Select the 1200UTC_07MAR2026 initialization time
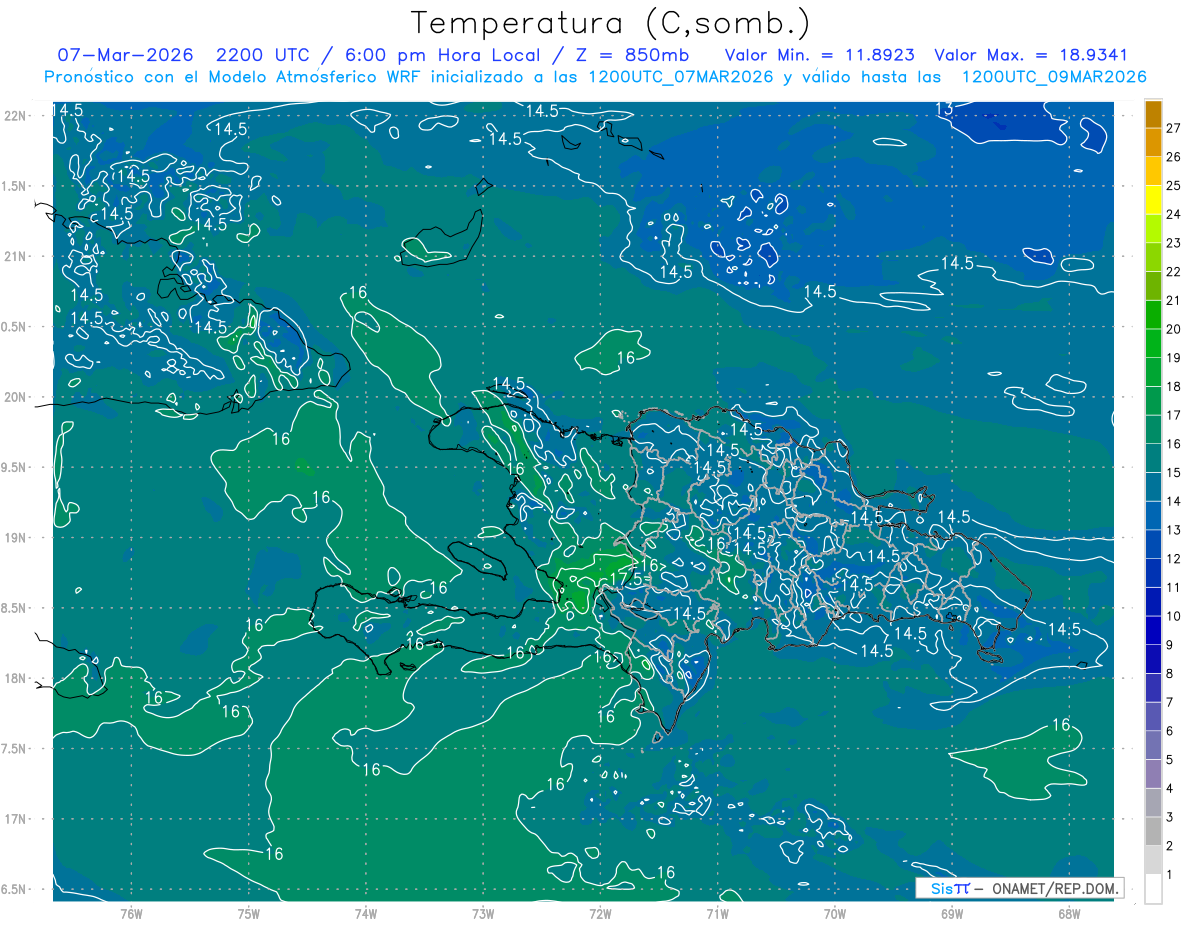The width and height of the screenshot is (1200, 927). (x=679, y=77)
